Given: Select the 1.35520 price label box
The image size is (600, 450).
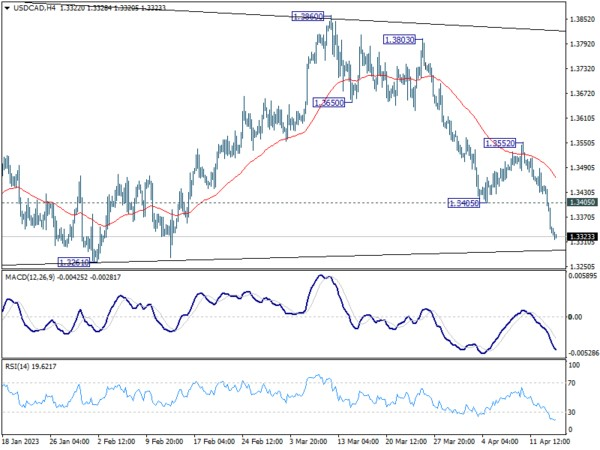Looking at the screenshot, I should click(x=500, y=143).
